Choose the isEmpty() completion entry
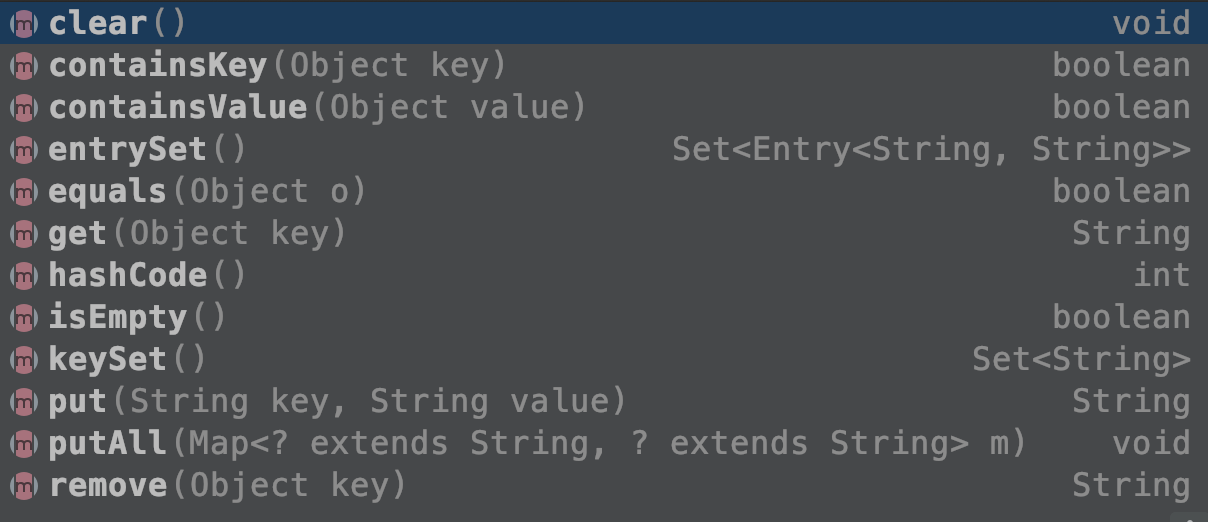The image size is (1208, 522). click(604, 317)
